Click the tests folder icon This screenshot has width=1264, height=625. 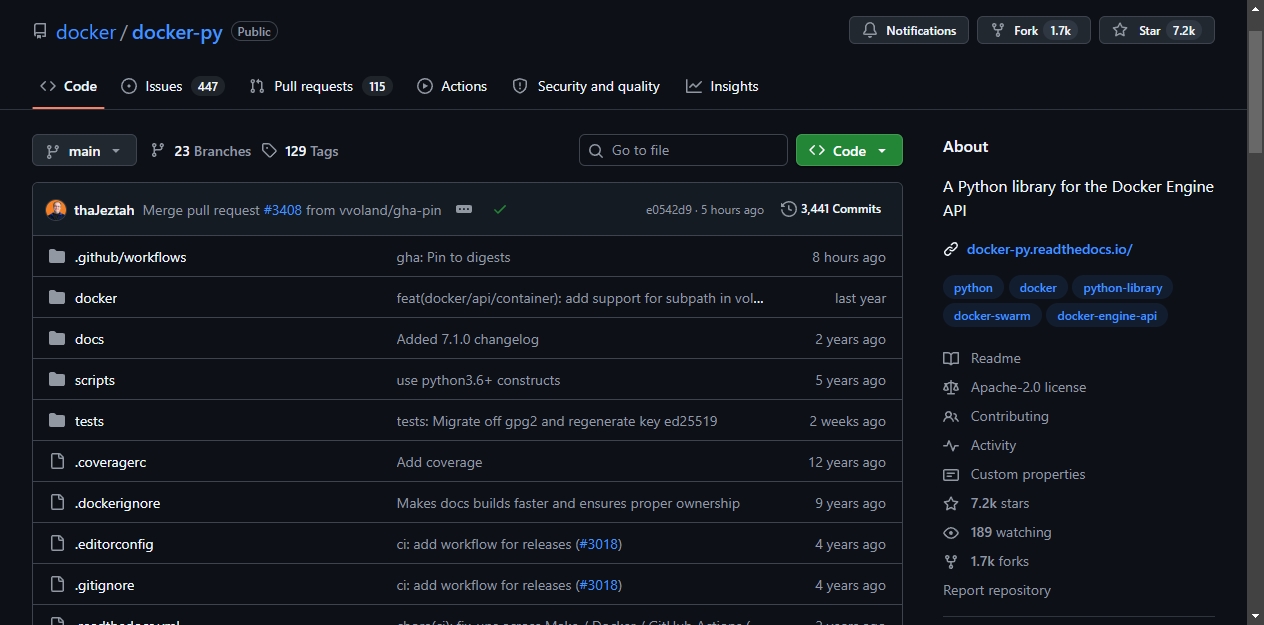click(x=57, y=421)
